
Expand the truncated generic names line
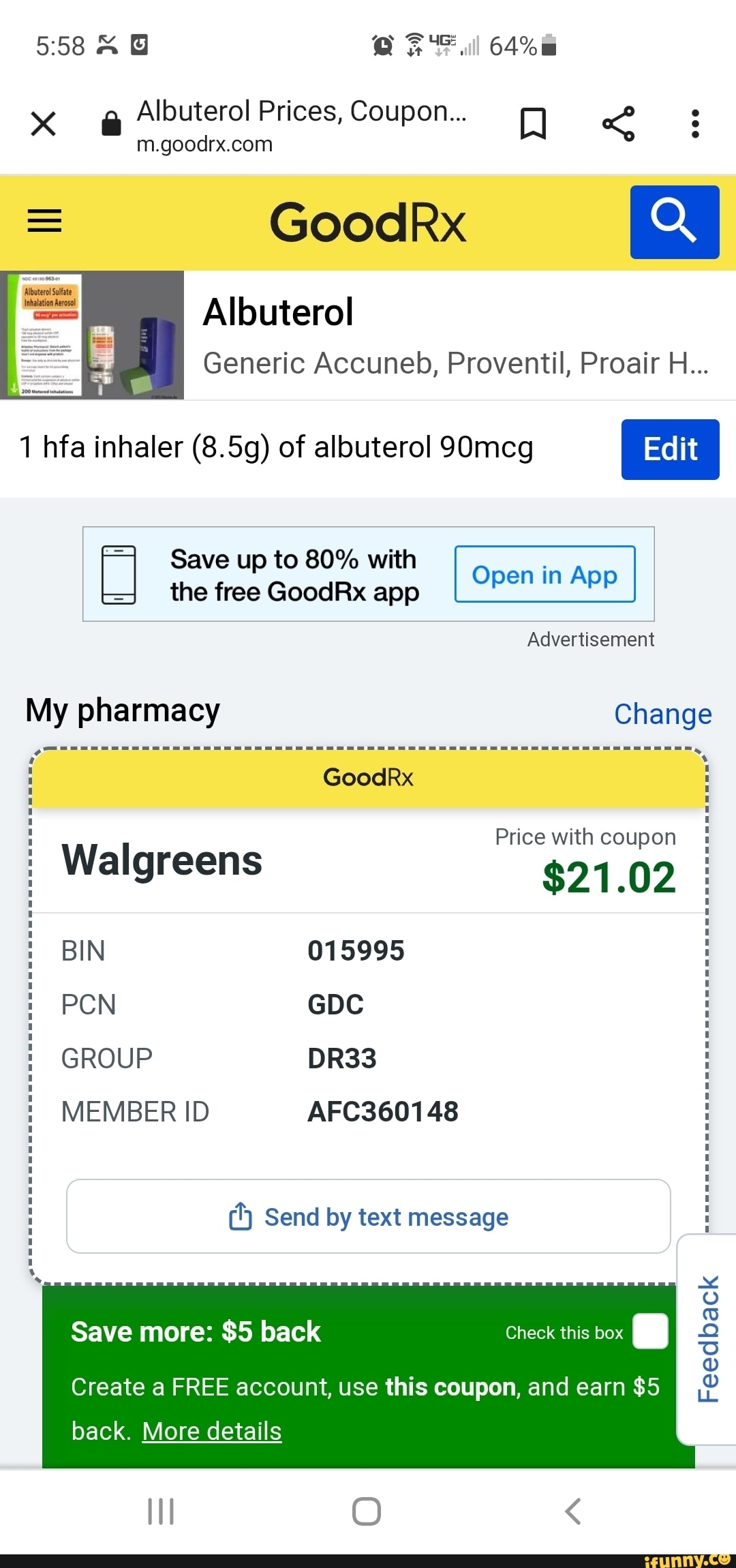[456, 363]
